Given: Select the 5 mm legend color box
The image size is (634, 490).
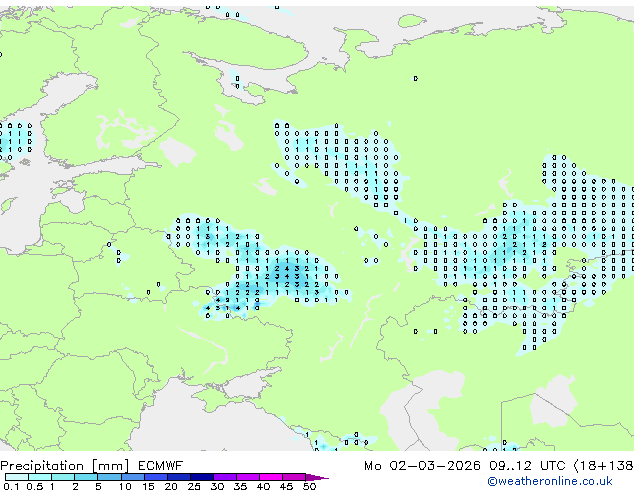Looking at the screenshot, I should pyautogui.click(x=110, y=477).
